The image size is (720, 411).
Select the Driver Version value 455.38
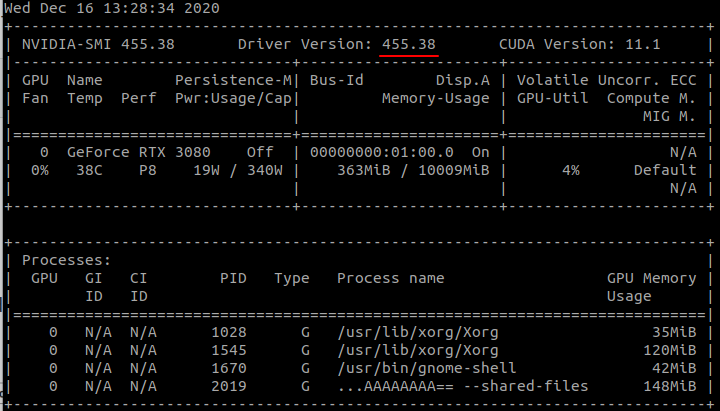pyautogui.click(x=409, y=45)
